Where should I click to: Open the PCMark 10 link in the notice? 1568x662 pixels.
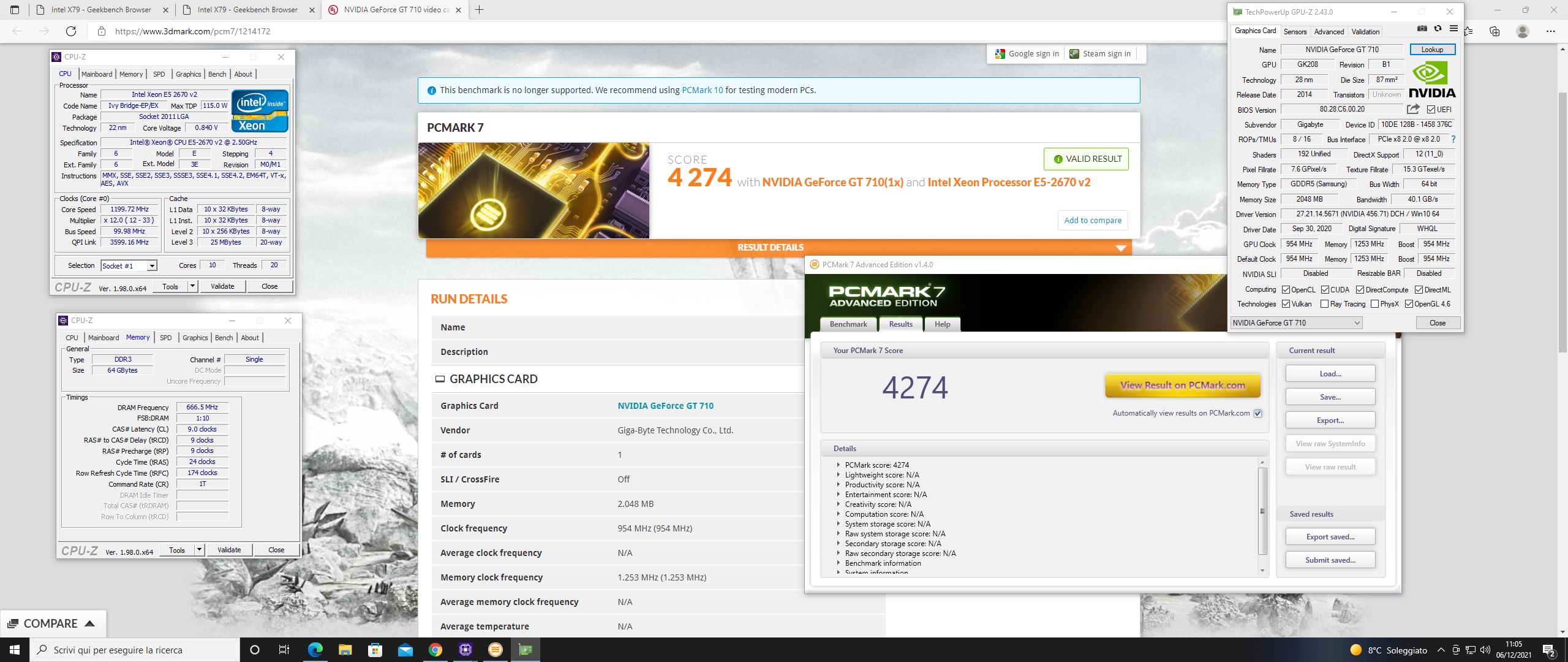702,90
